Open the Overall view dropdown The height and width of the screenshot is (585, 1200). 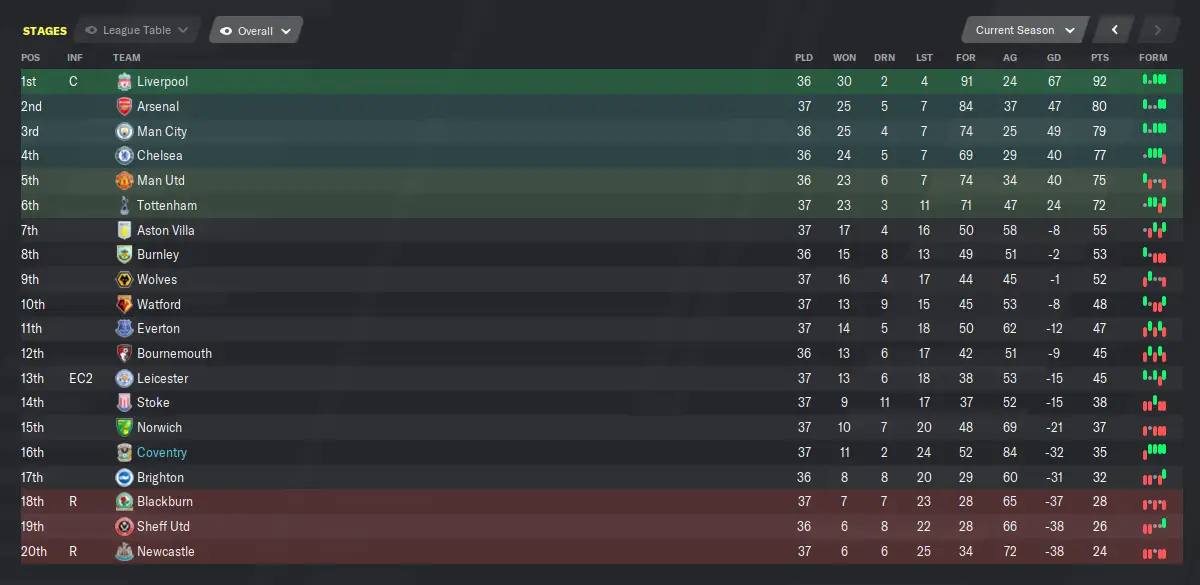tap(256, 31)
